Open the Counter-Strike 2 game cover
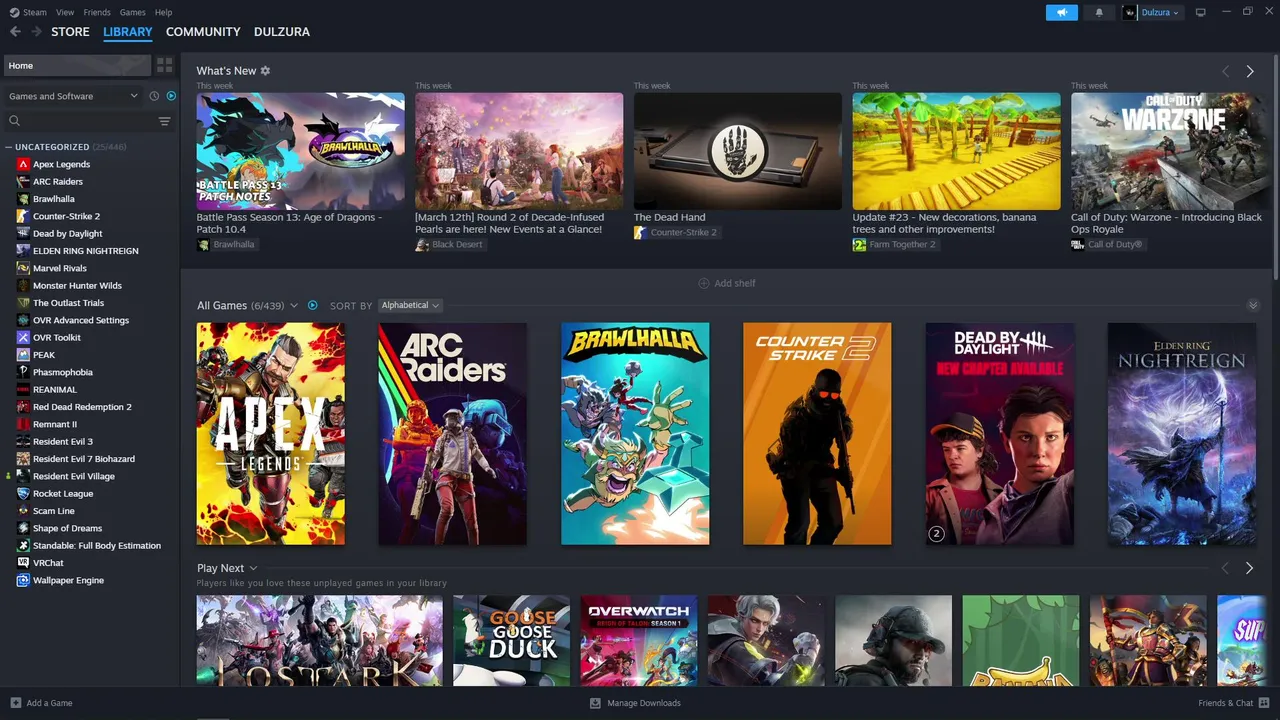1280x720 pixels. pos(817,434)
